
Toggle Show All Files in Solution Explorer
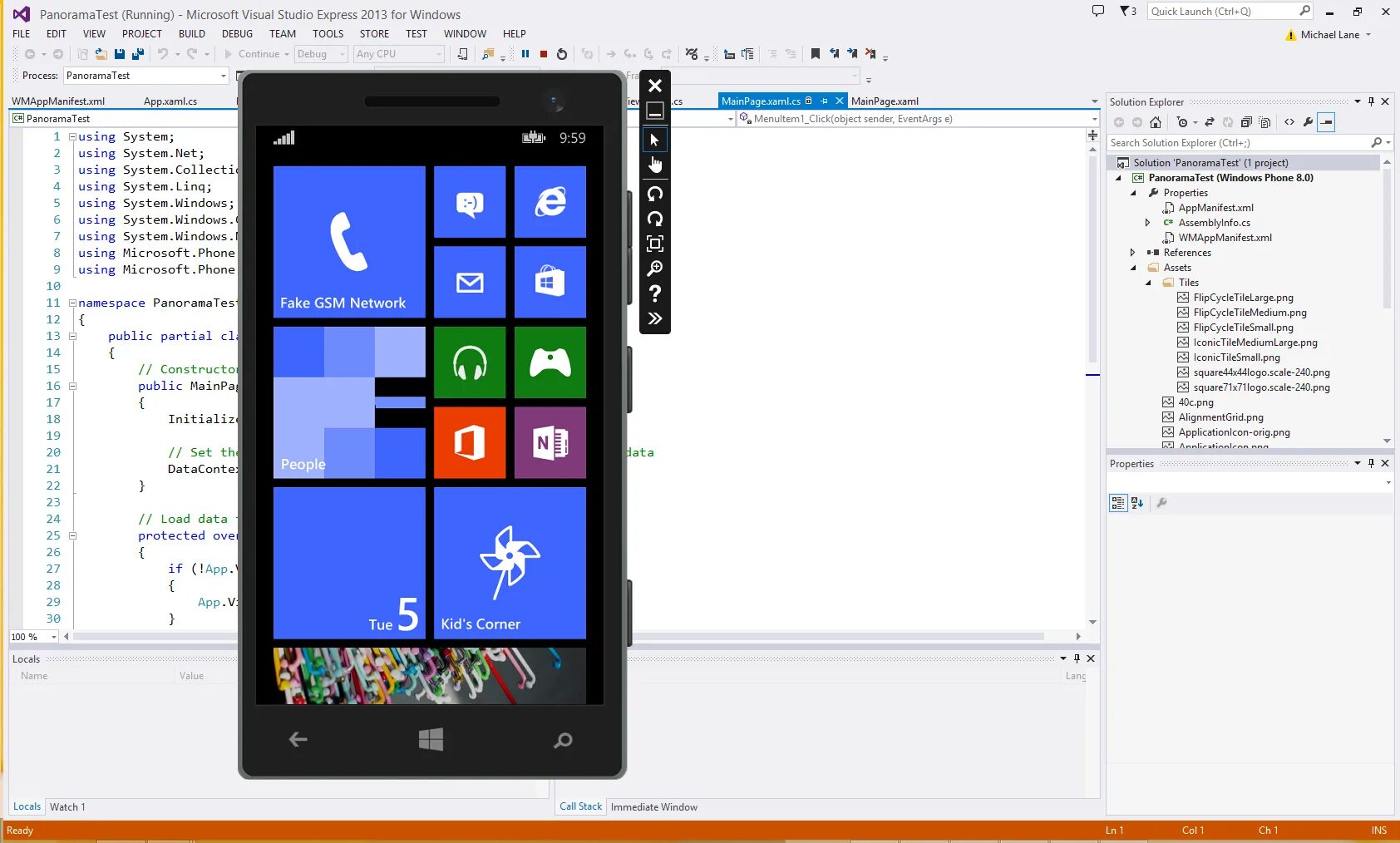point(1264,122)
